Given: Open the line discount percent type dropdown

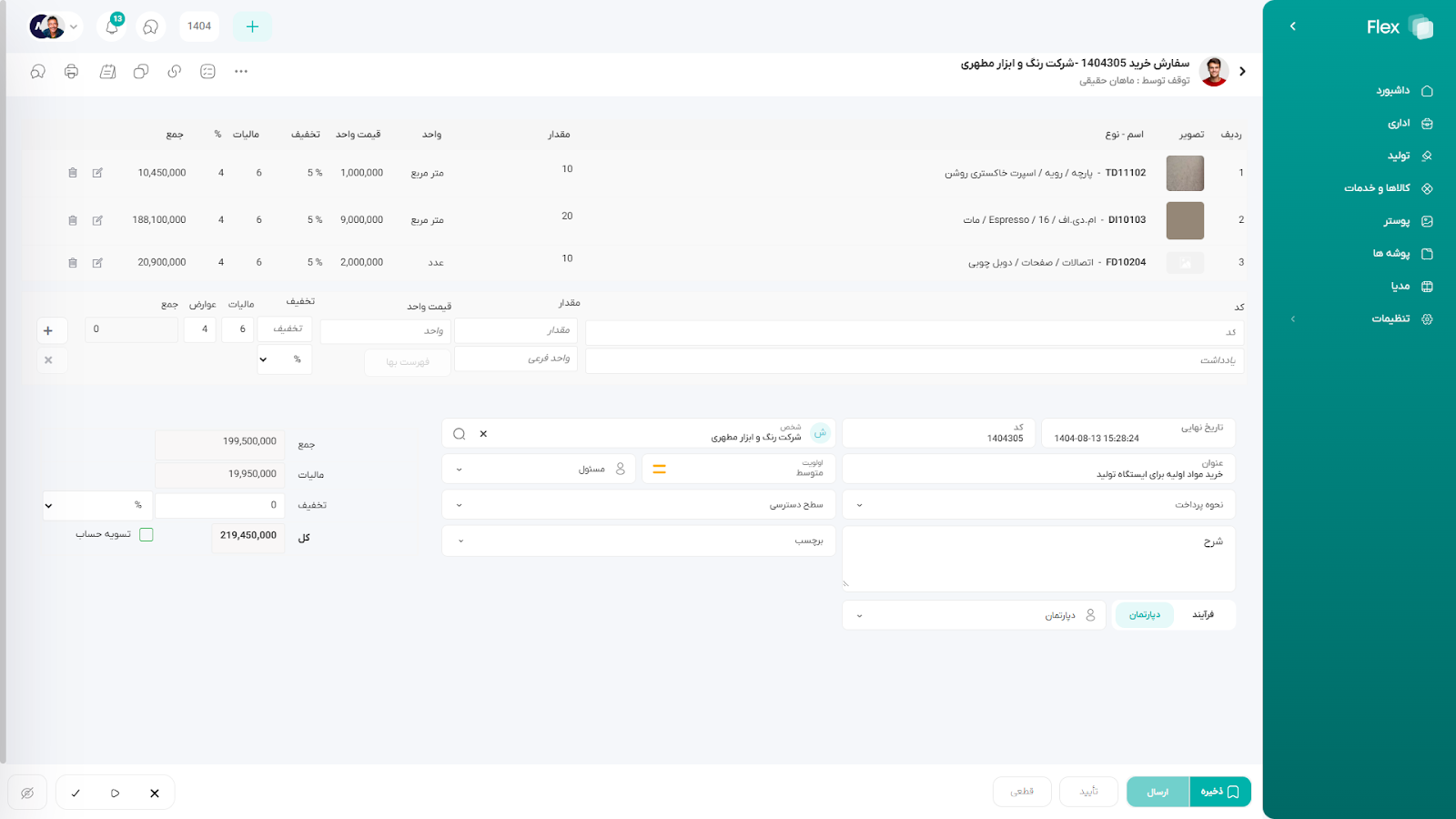Looking at the screenshot, I should click(x=285, y=360).
